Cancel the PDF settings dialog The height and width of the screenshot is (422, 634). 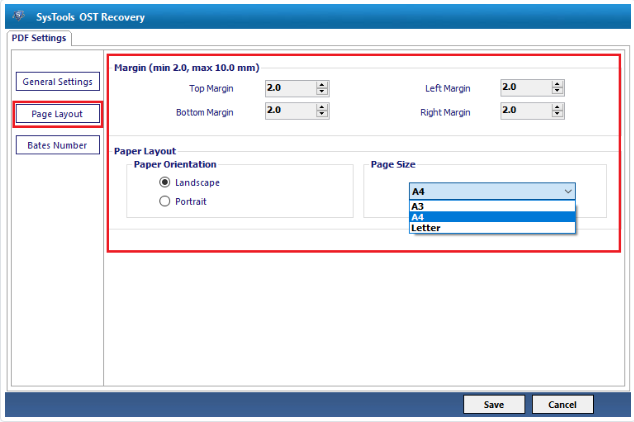click(x=562, y=405)
